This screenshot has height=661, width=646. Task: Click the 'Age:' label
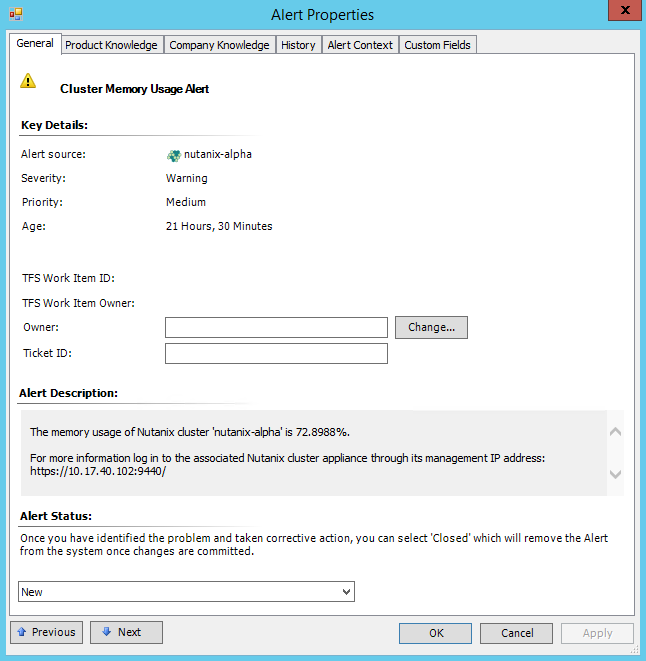click(x=34, y=226)
